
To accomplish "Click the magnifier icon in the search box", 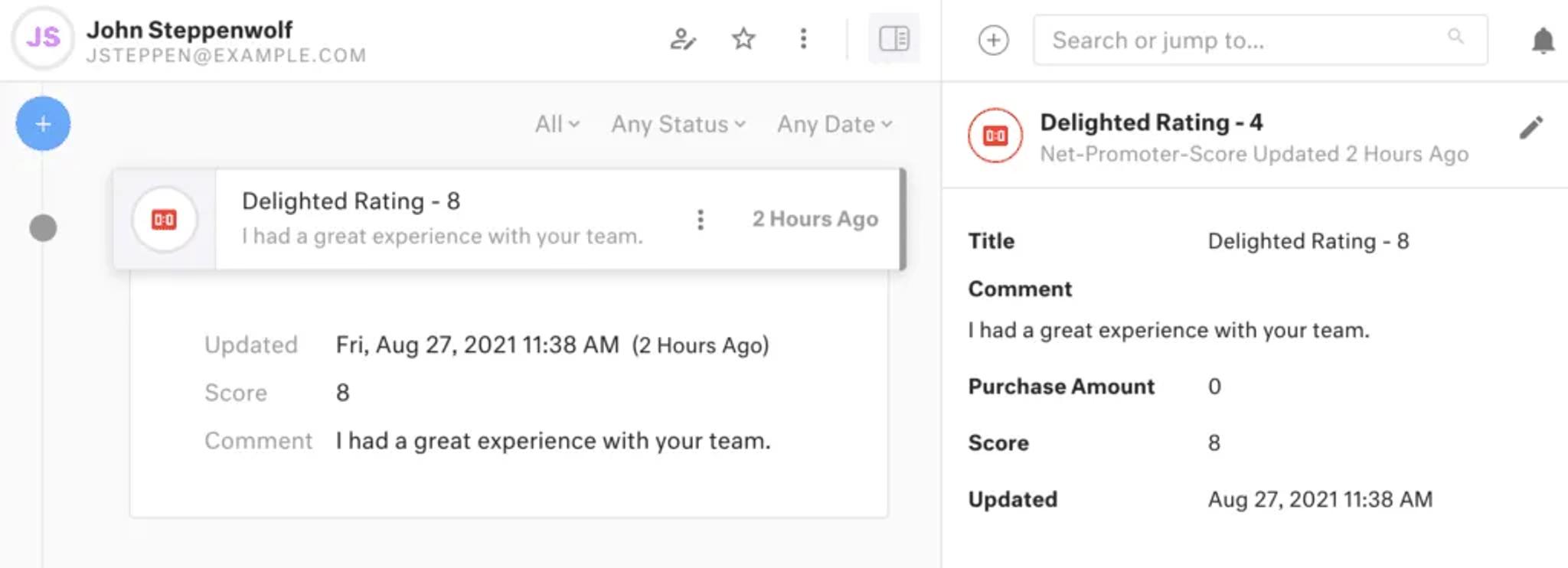I will pos(1455,36).
